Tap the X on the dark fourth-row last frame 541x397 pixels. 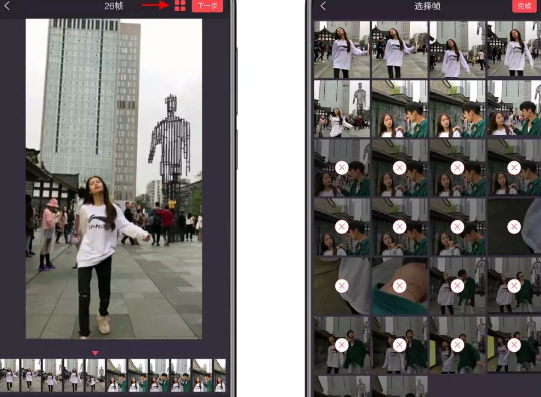coord(514,227)
